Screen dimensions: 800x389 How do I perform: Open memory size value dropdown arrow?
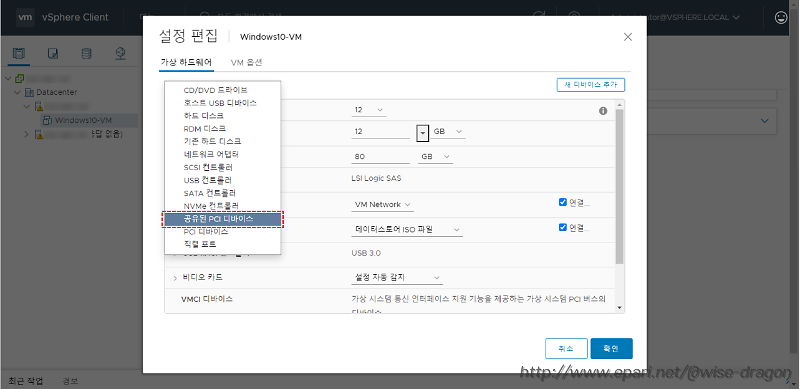coord(422,132)
